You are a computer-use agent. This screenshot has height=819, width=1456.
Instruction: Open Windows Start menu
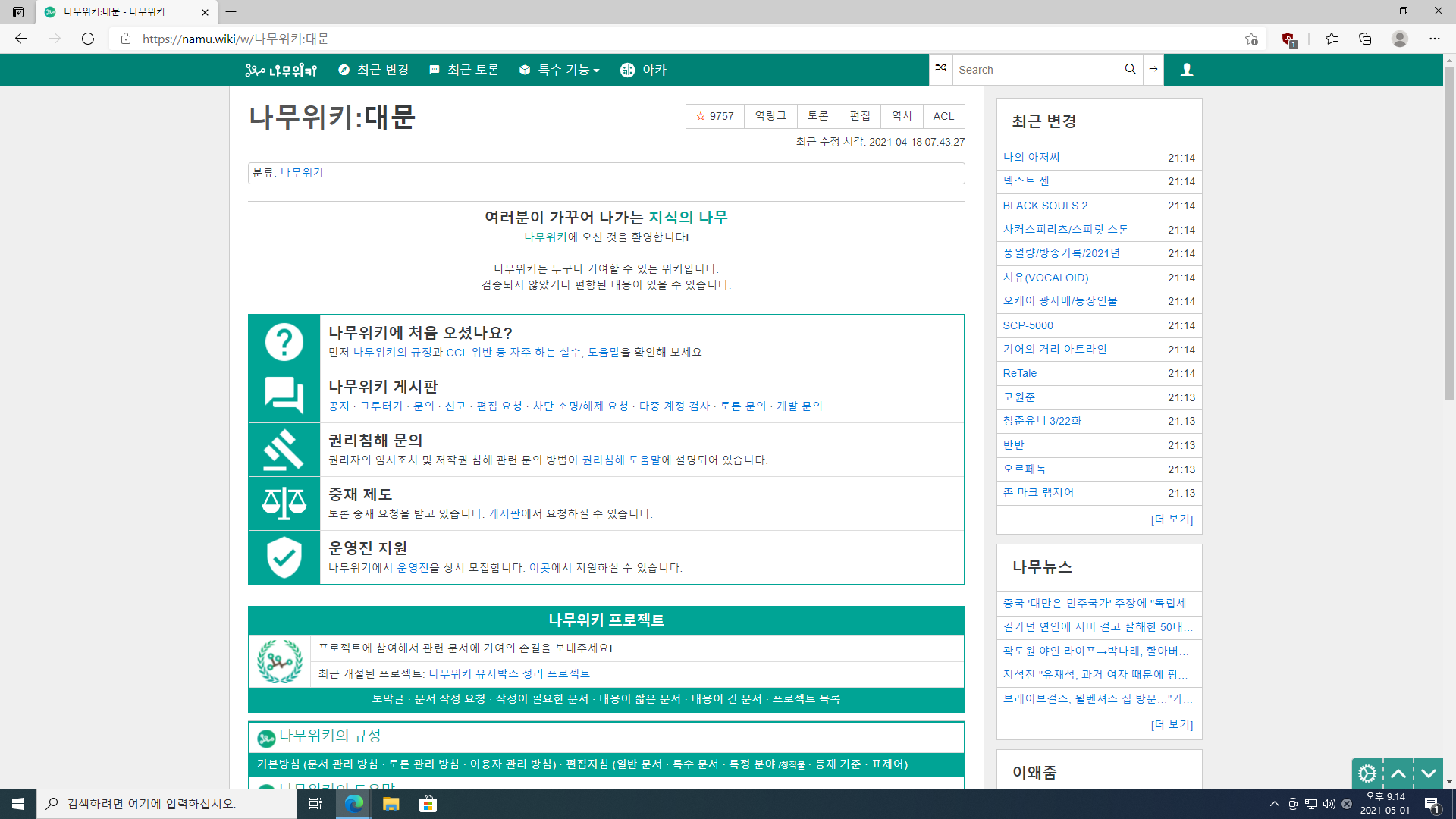coord(18,804)
